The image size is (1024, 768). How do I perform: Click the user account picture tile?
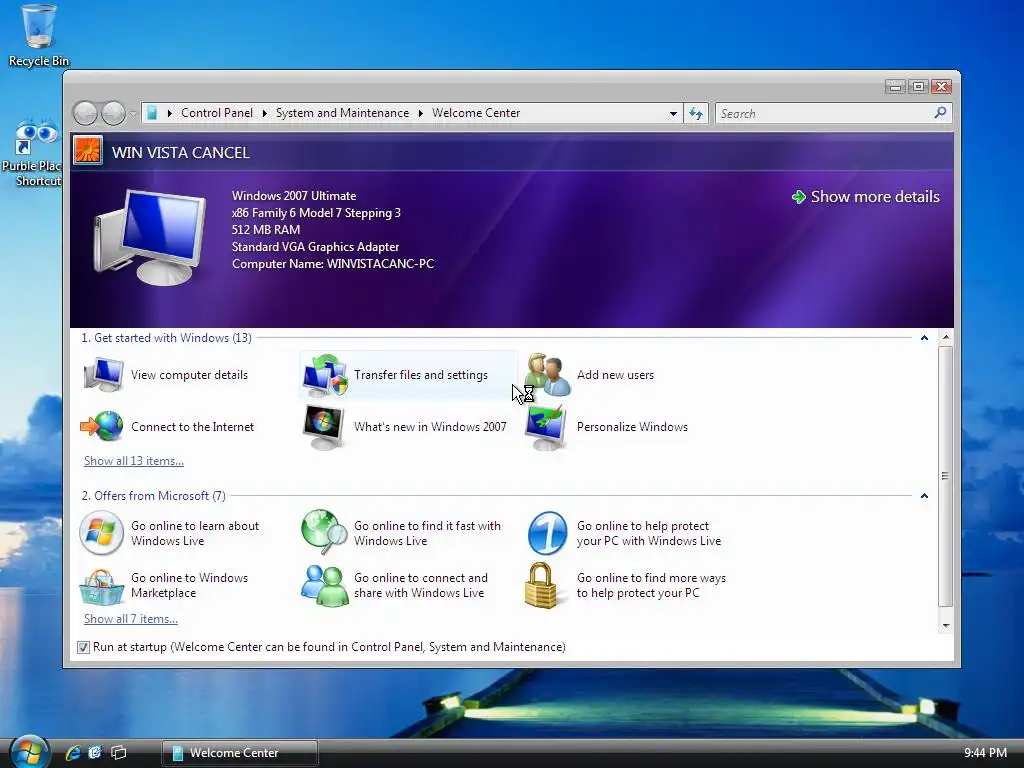tap(88, 150)
